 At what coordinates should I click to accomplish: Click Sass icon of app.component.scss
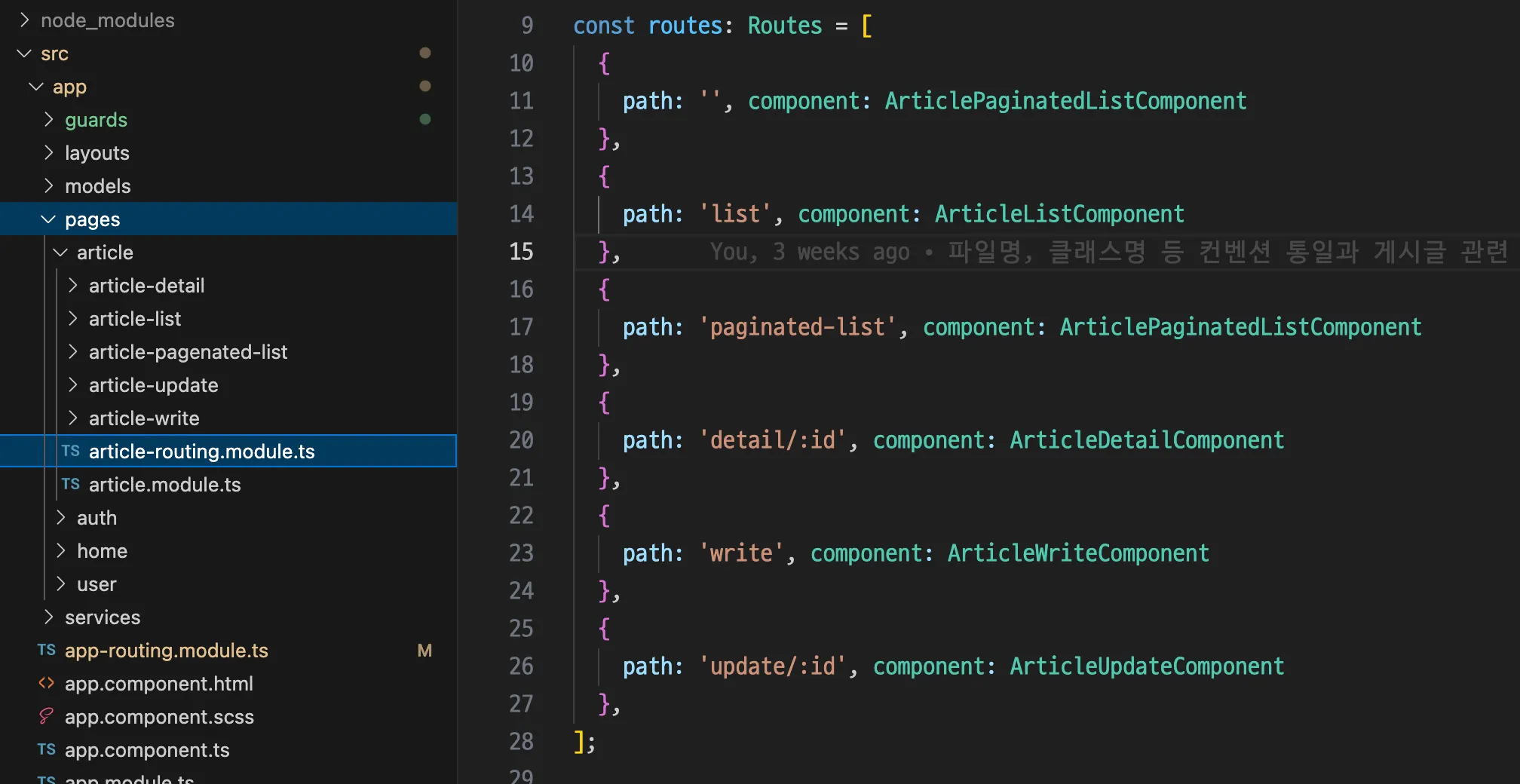pyautogui.click(x=47, y=716)
